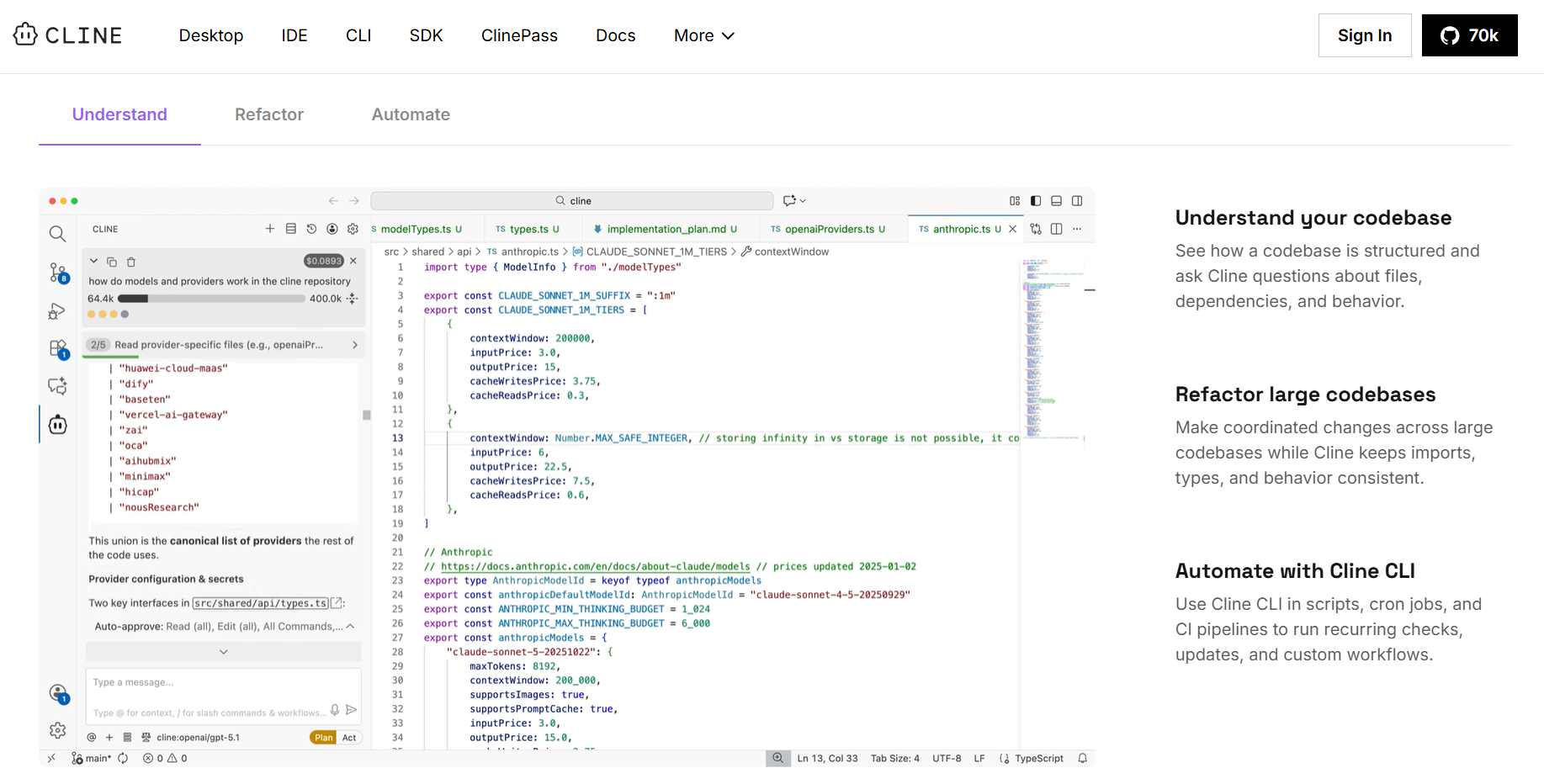Click the Sign In button
This screenshot has height=784, width=1544.
coord(1365,35)
